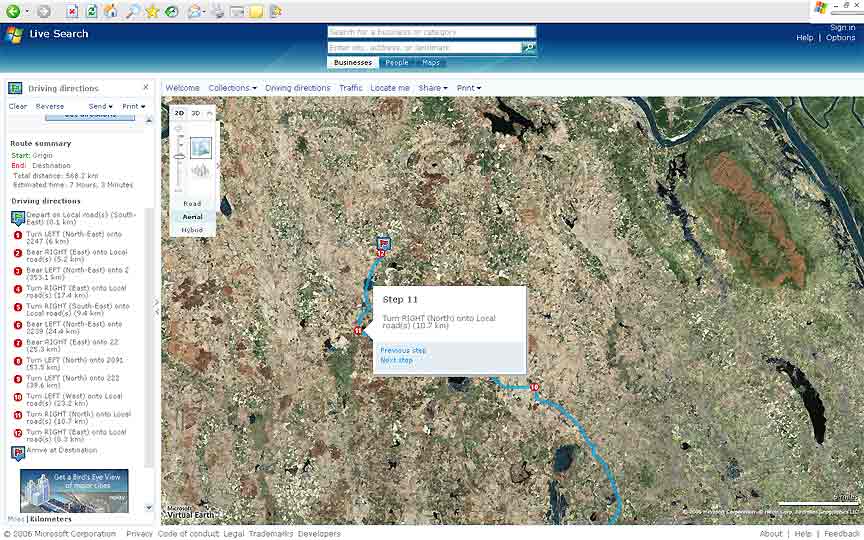Open the Options link in header
The width and height of the screenshot is (864, 540).
click(x=840, y=38)
